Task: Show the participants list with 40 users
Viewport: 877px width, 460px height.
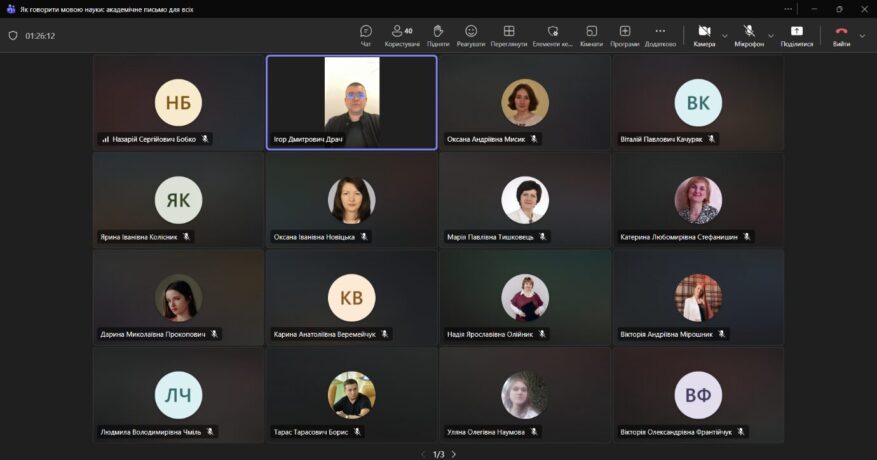Action: click(x=402, y=35)
